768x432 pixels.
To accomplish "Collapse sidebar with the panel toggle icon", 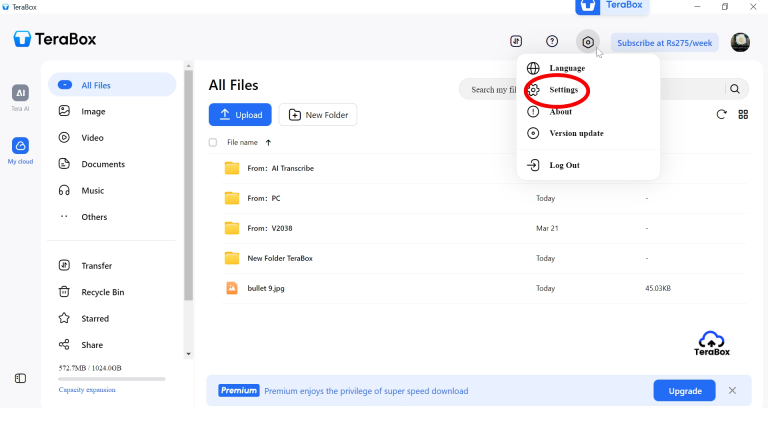I will pos(20,378).
